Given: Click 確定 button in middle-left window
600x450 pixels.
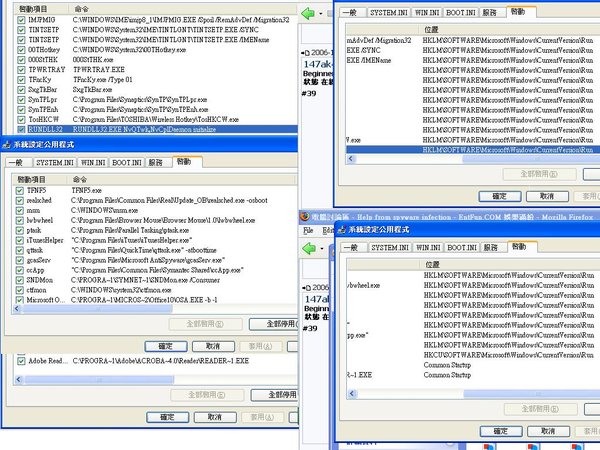Looking at the screenshot, I should 166,346.
